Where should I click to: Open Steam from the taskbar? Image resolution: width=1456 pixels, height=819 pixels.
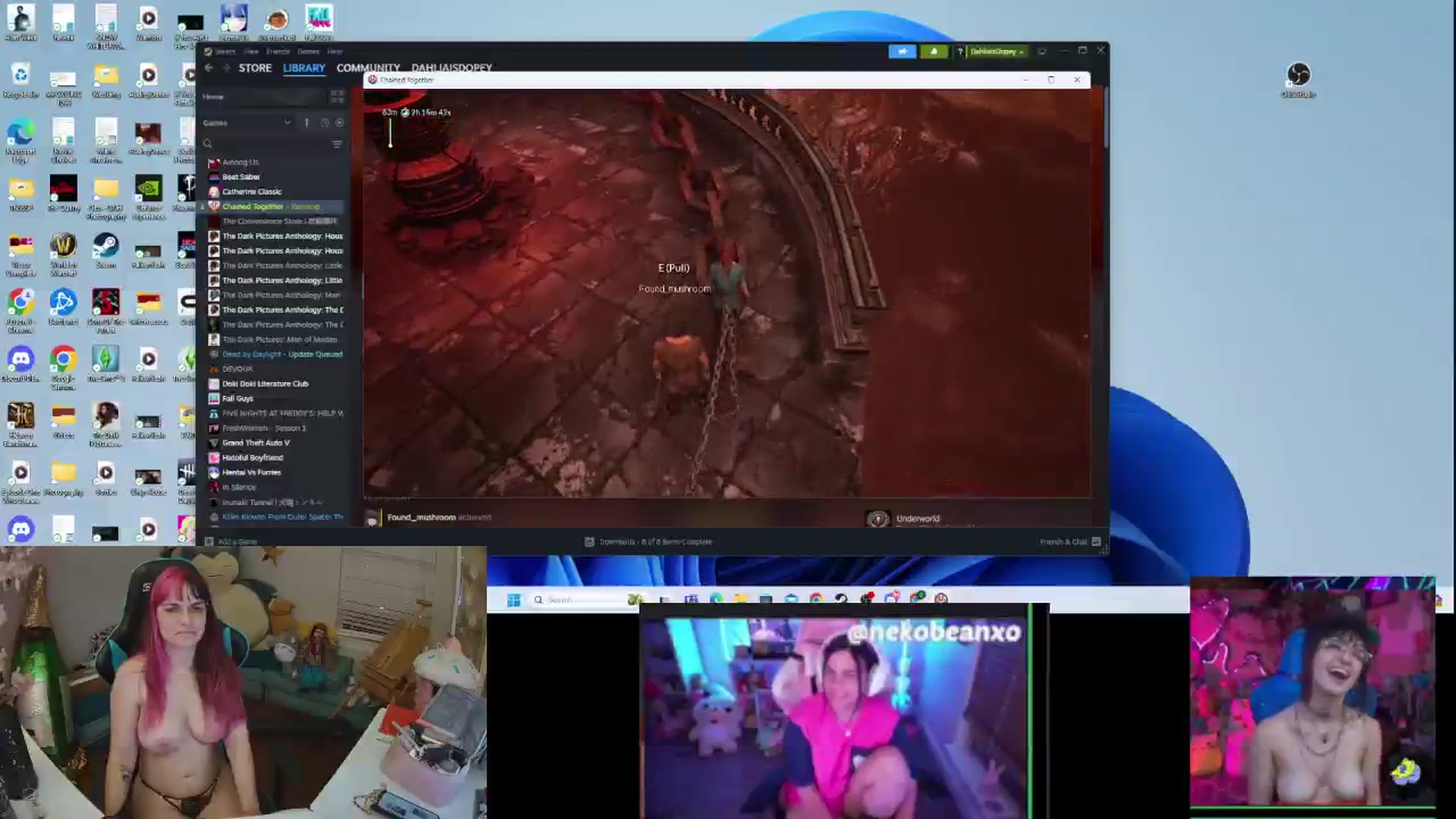tap(841, 599)
